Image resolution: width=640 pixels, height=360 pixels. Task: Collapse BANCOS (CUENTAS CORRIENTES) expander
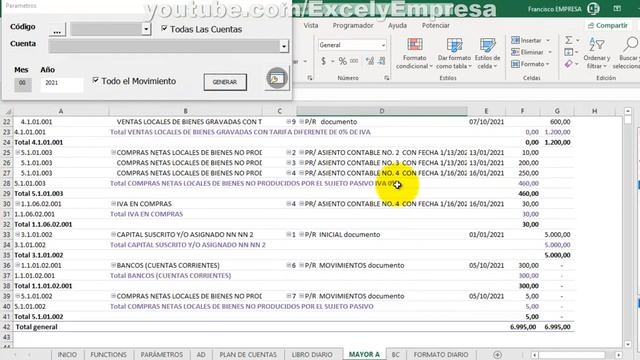coord(113,265)
